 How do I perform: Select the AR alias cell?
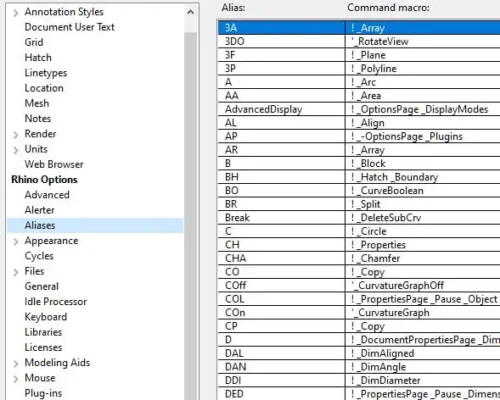point(282,150)
